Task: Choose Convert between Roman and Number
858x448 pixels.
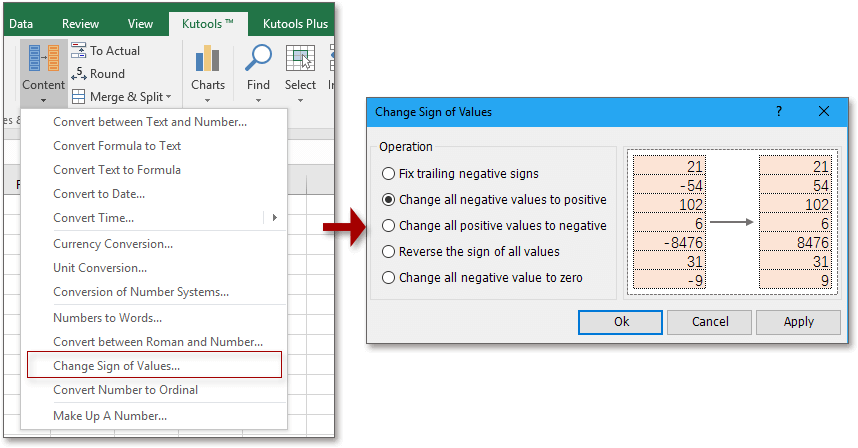Action: (154, 342)
